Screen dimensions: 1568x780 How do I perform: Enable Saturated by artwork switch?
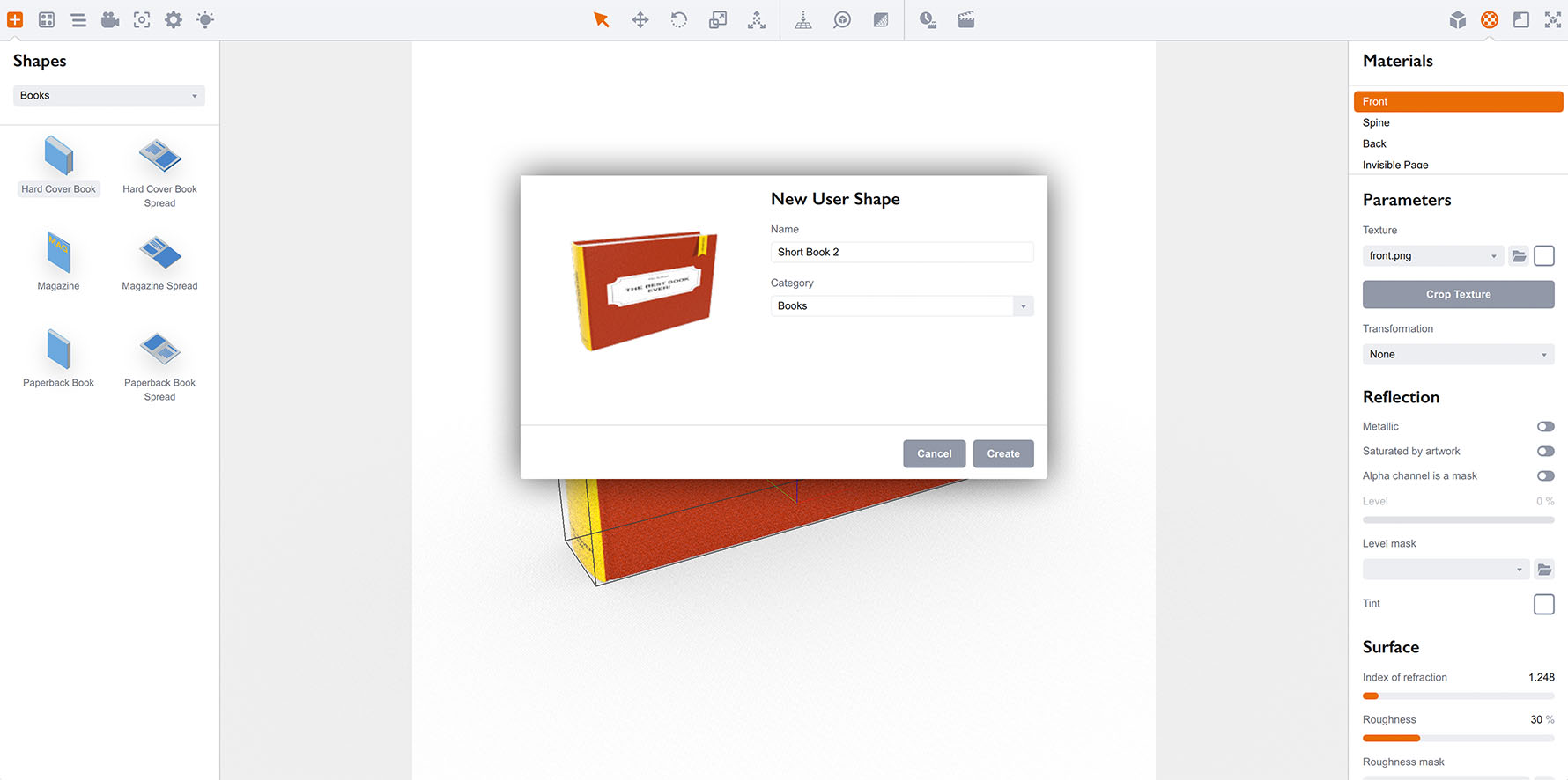(1545, 452)
